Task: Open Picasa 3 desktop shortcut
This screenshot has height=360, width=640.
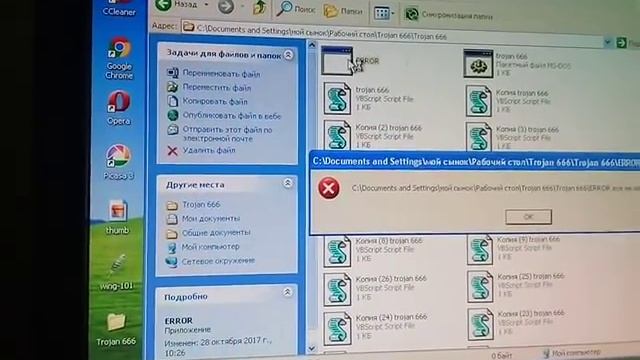Action: click(x=118, y=162)
